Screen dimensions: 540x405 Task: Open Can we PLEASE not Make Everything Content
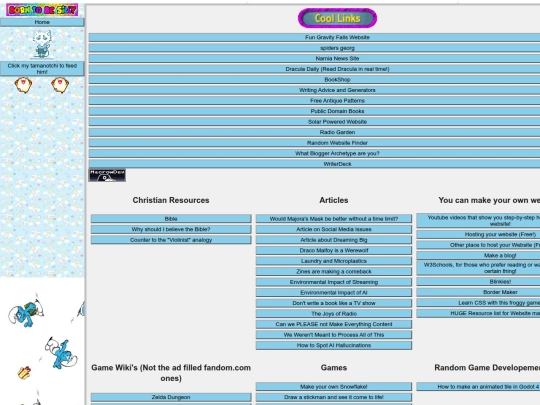point(334,324)
